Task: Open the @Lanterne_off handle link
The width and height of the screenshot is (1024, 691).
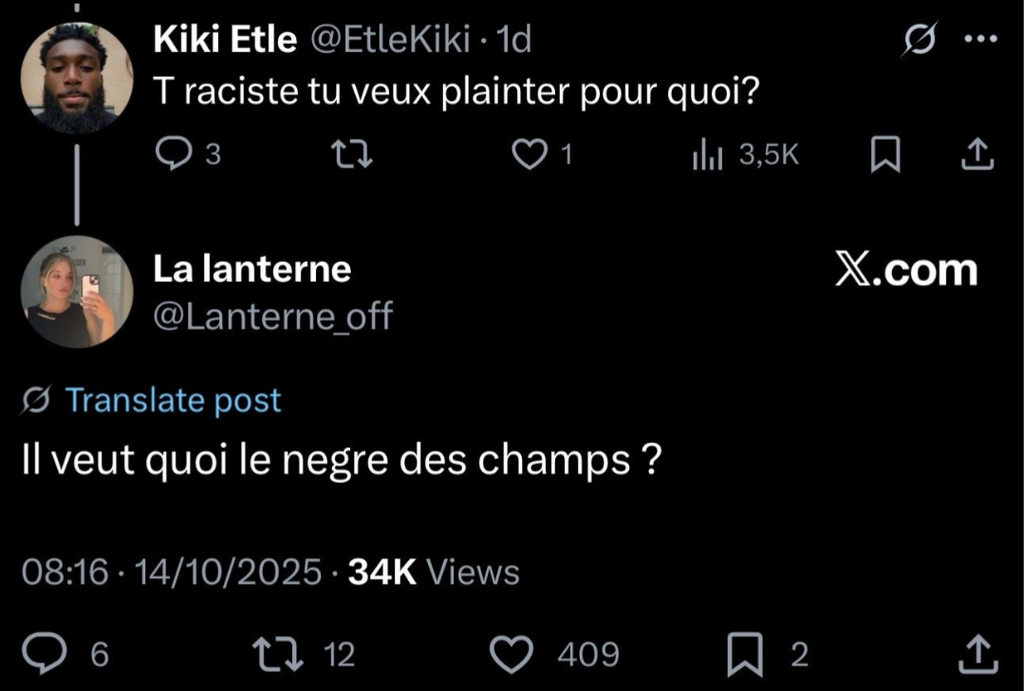Action: coord(272,317)
